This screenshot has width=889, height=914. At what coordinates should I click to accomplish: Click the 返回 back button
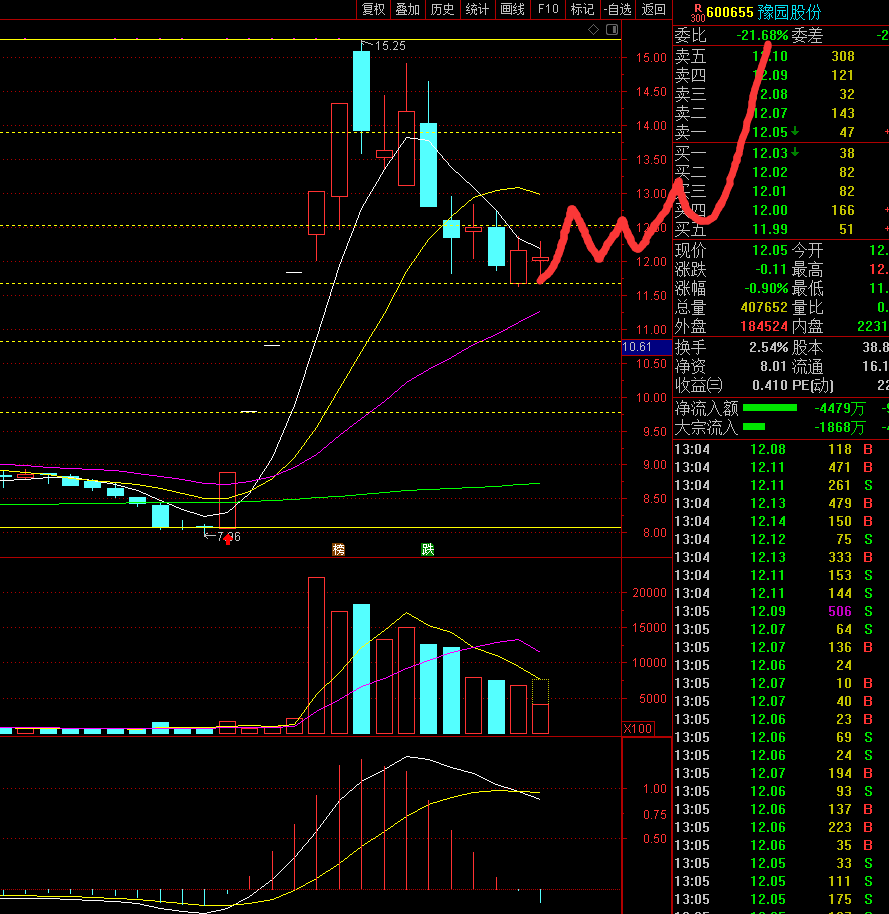pos(653,9)
